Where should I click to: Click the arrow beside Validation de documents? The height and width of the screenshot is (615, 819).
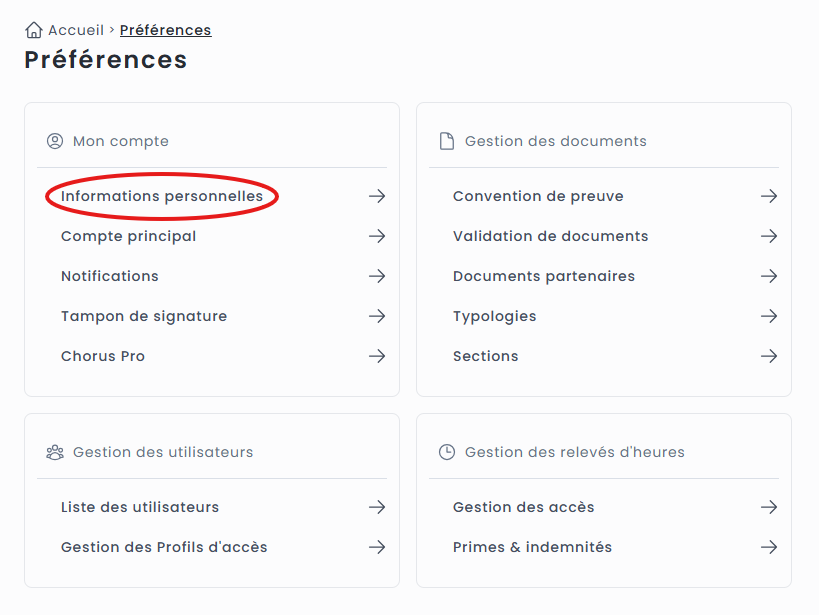click(769, 236)
